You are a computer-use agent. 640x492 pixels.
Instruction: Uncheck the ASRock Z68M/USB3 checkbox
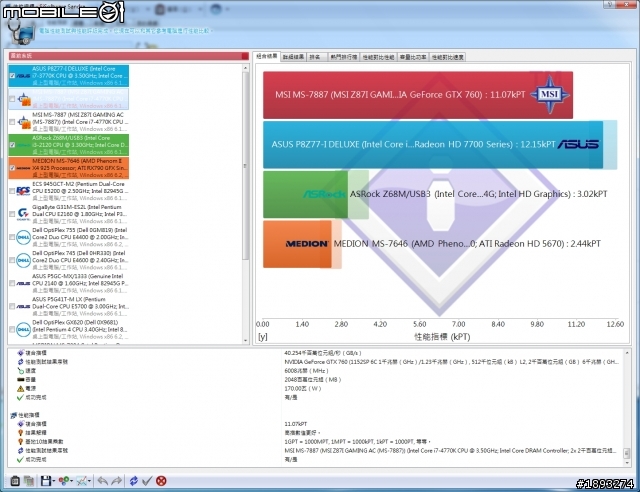(x=12, y=145)
